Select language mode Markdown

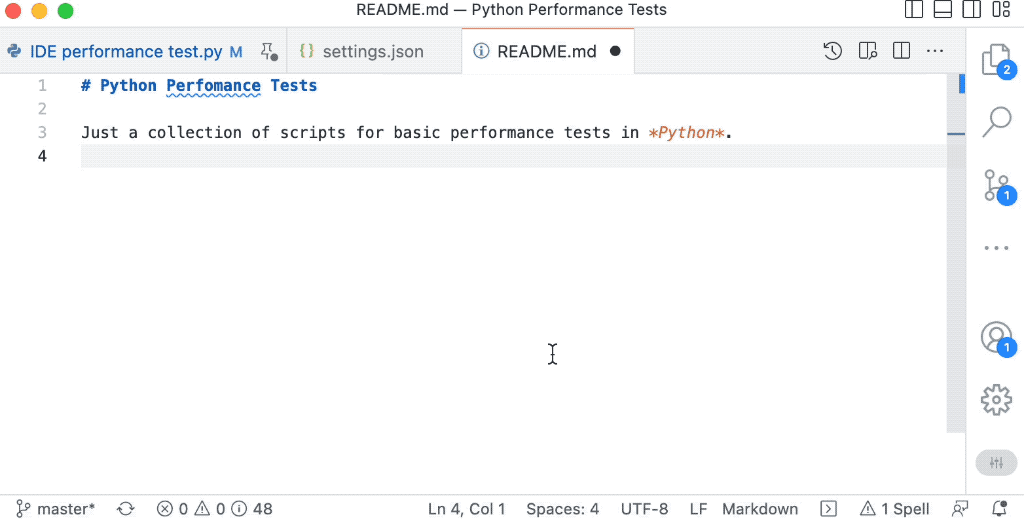[x=760, y=509]
